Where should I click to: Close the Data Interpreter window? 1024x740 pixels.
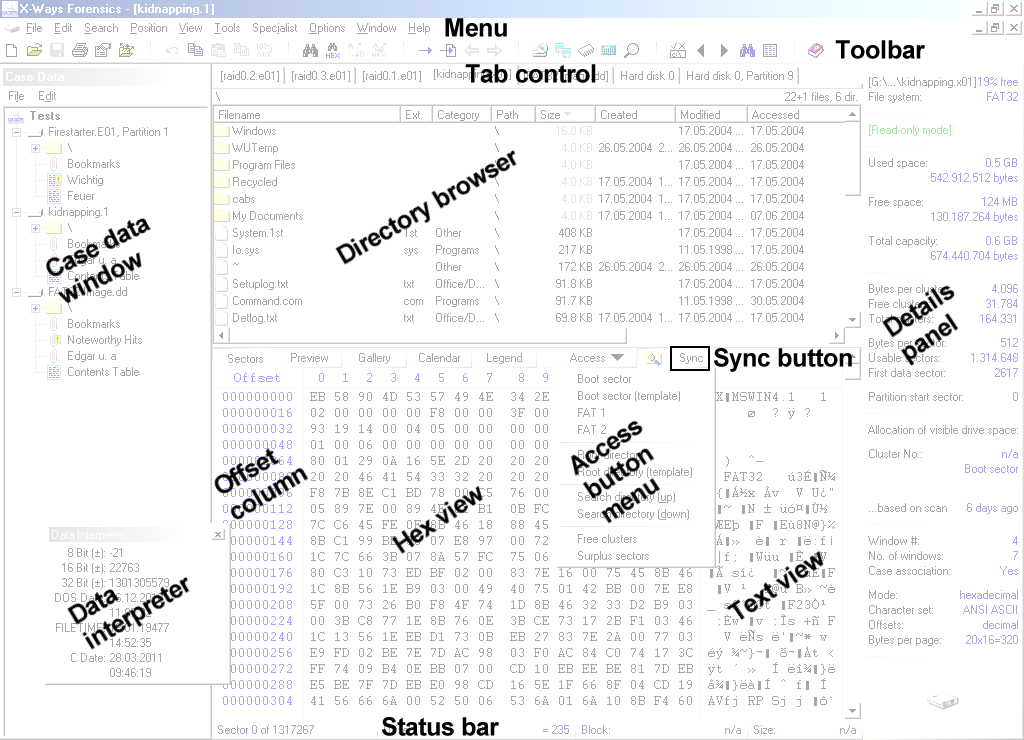[x=219, y=535]
